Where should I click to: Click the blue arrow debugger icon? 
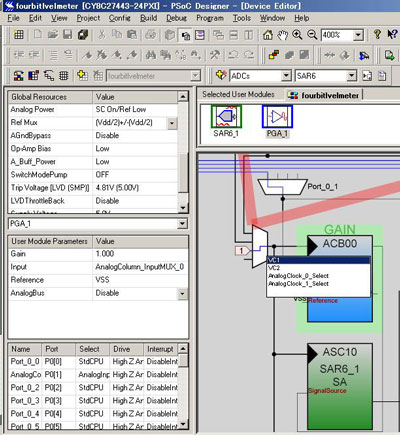pyautogui.click(x=364, y=55)
